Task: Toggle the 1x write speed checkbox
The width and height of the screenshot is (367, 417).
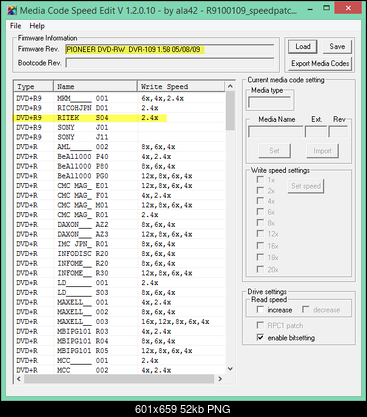Action: tap(260, 180)
